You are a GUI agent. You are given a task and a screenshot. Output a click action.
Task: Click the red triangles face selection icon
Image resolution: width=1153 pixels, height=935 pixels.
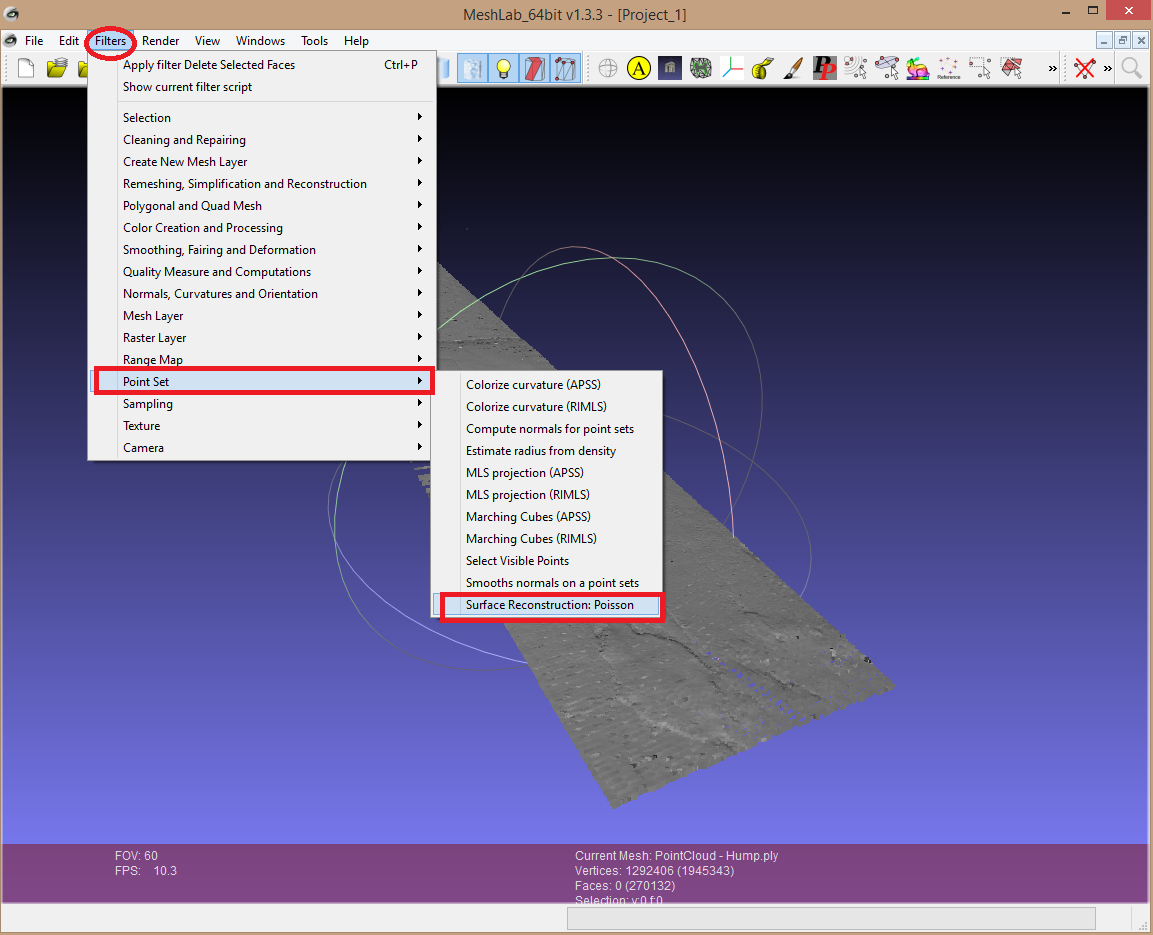1012,69
